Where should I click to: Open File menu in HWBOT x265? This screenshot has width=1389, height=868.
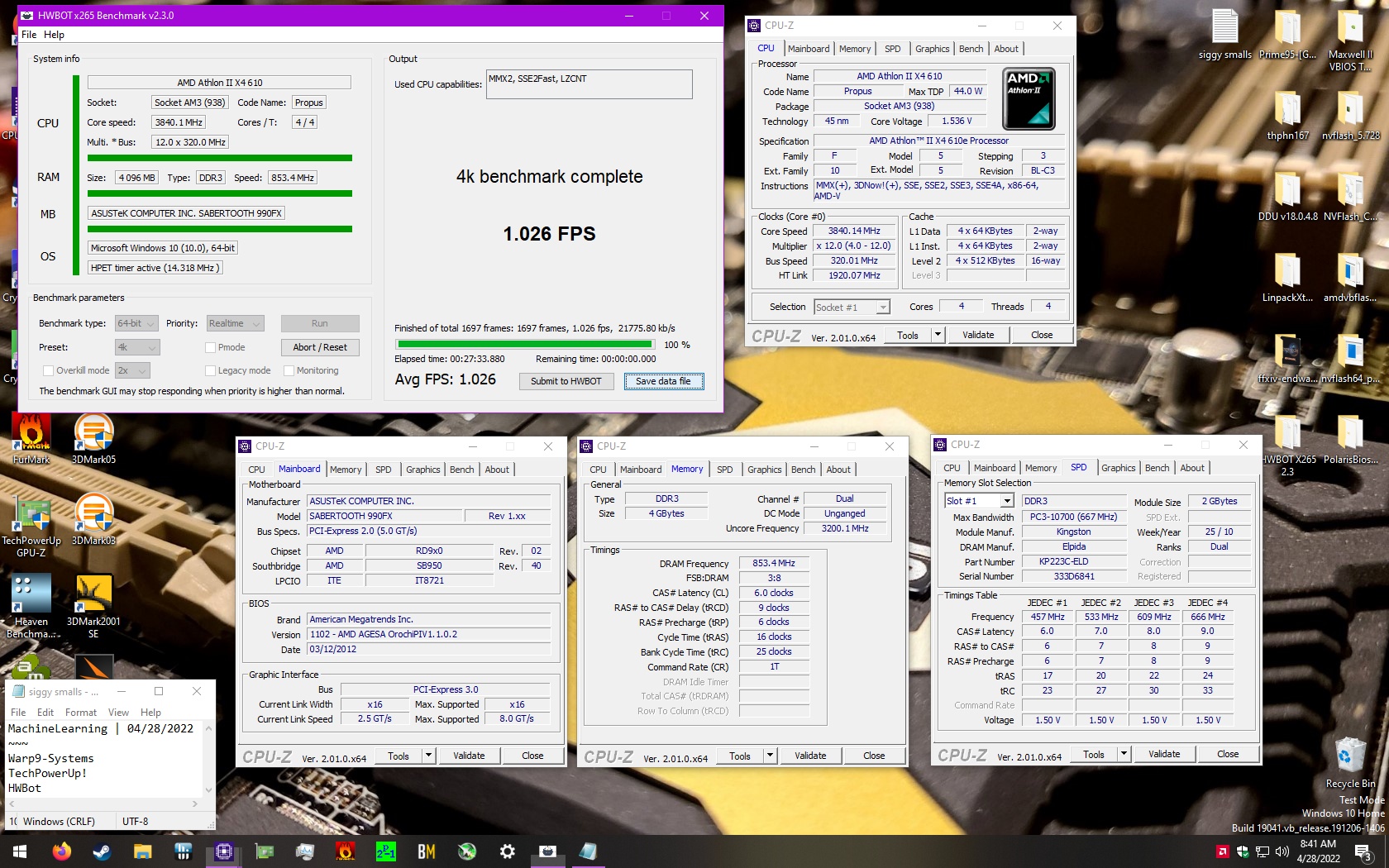(29, 35)
